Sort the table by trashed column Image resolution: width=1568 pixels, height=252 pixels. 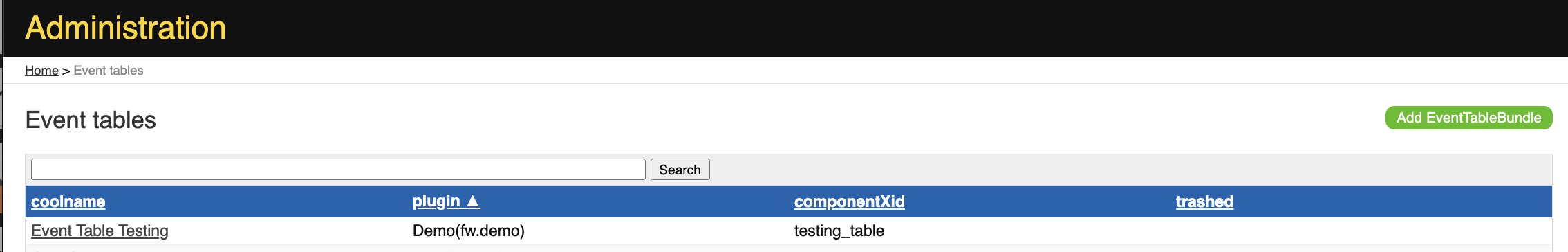(1204, 201)
